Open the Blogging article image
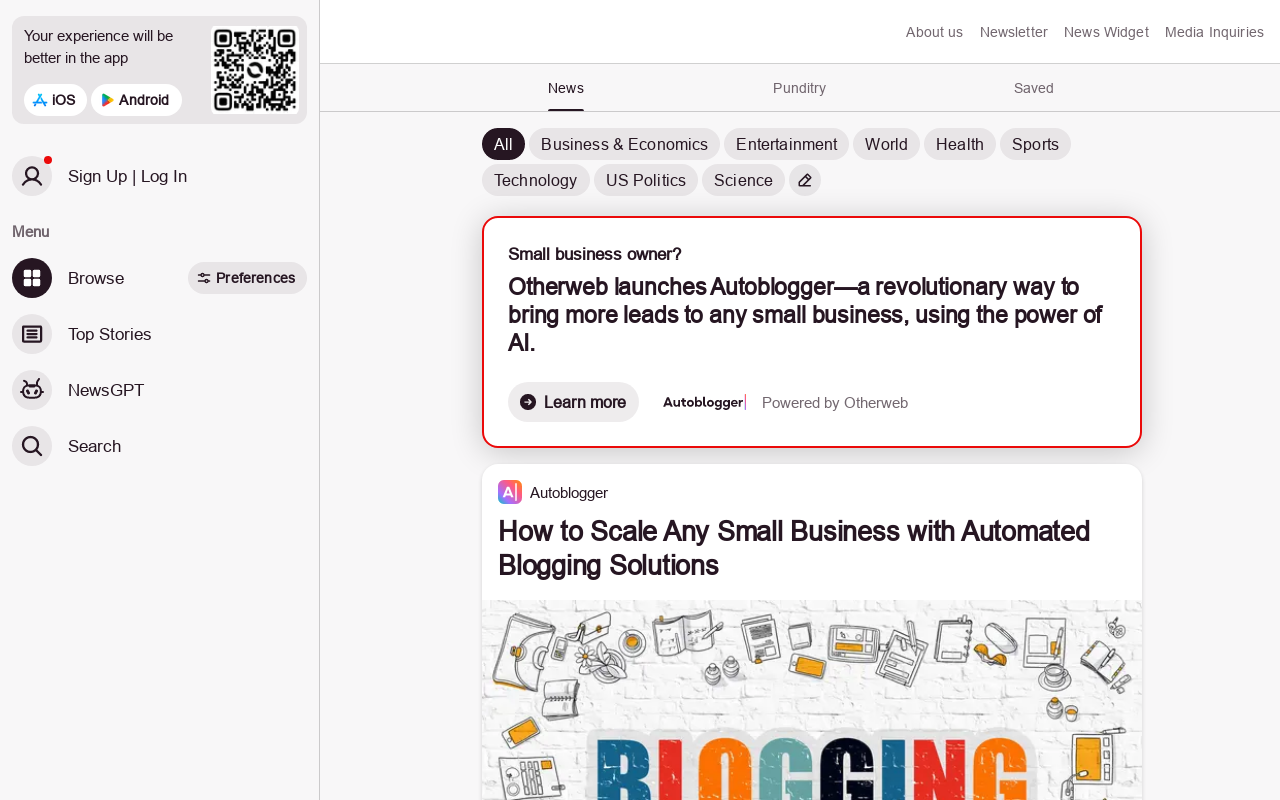Image resolution: width=1280 pixels, height=800 pixels. [812, 700]
